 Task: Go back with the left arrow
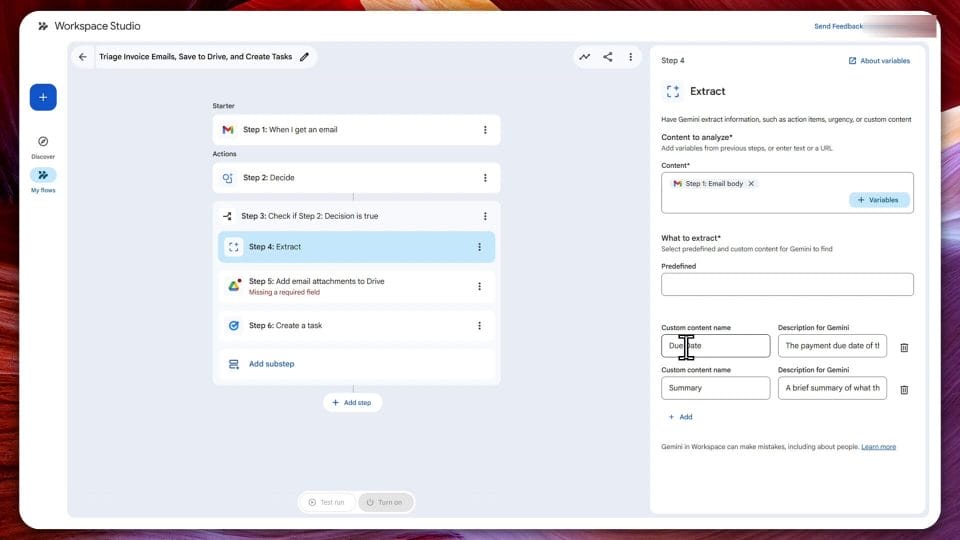83,57
